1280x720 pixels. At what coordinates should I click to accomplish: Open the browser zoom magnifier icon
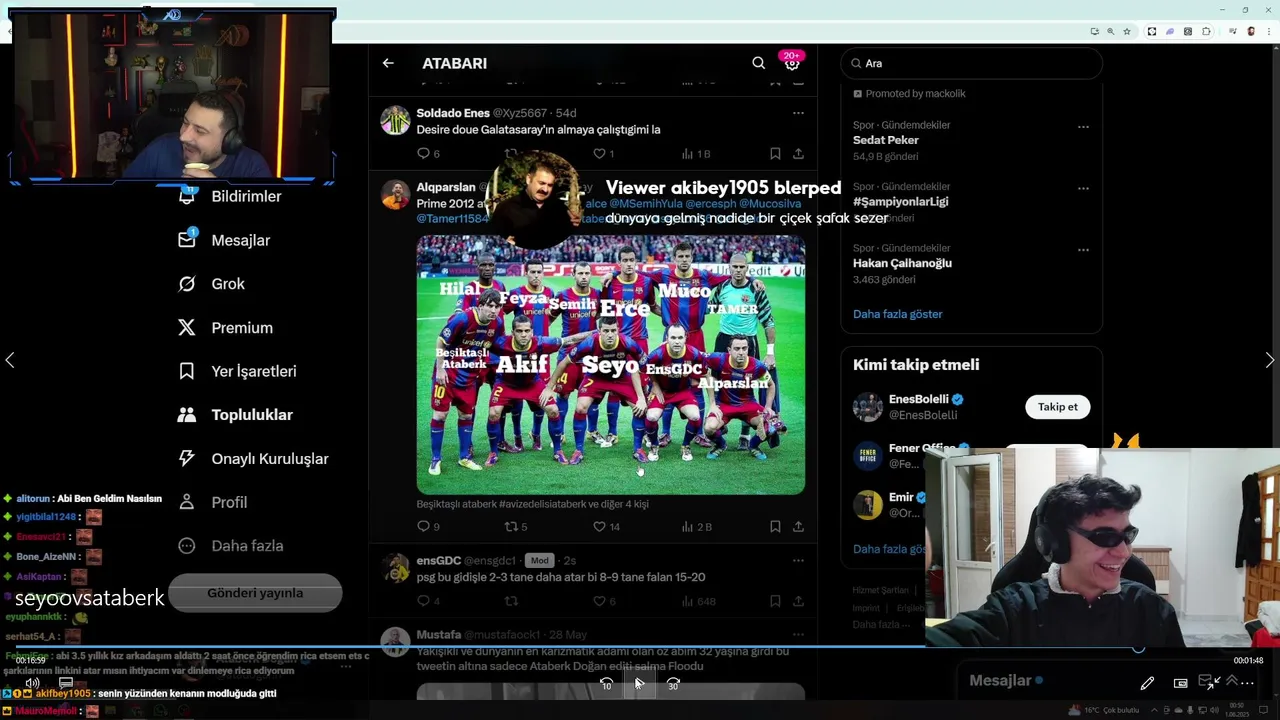tap(1110, 32)
